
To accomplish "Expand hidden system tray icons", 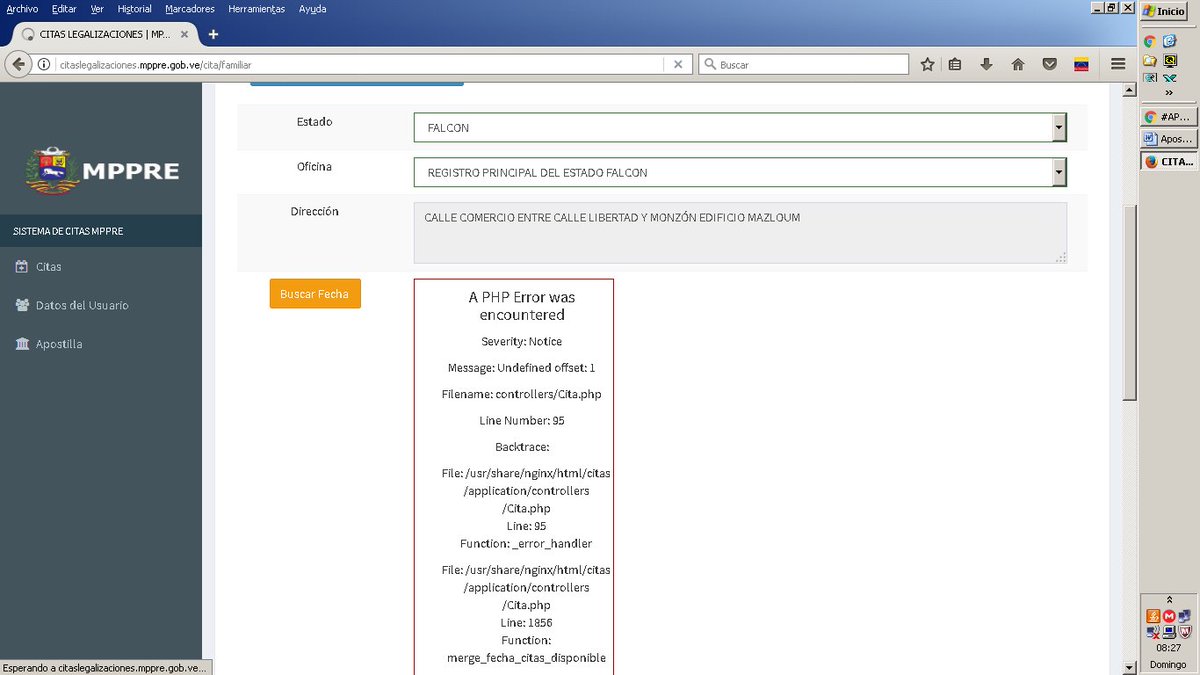I will point(1169,599).
